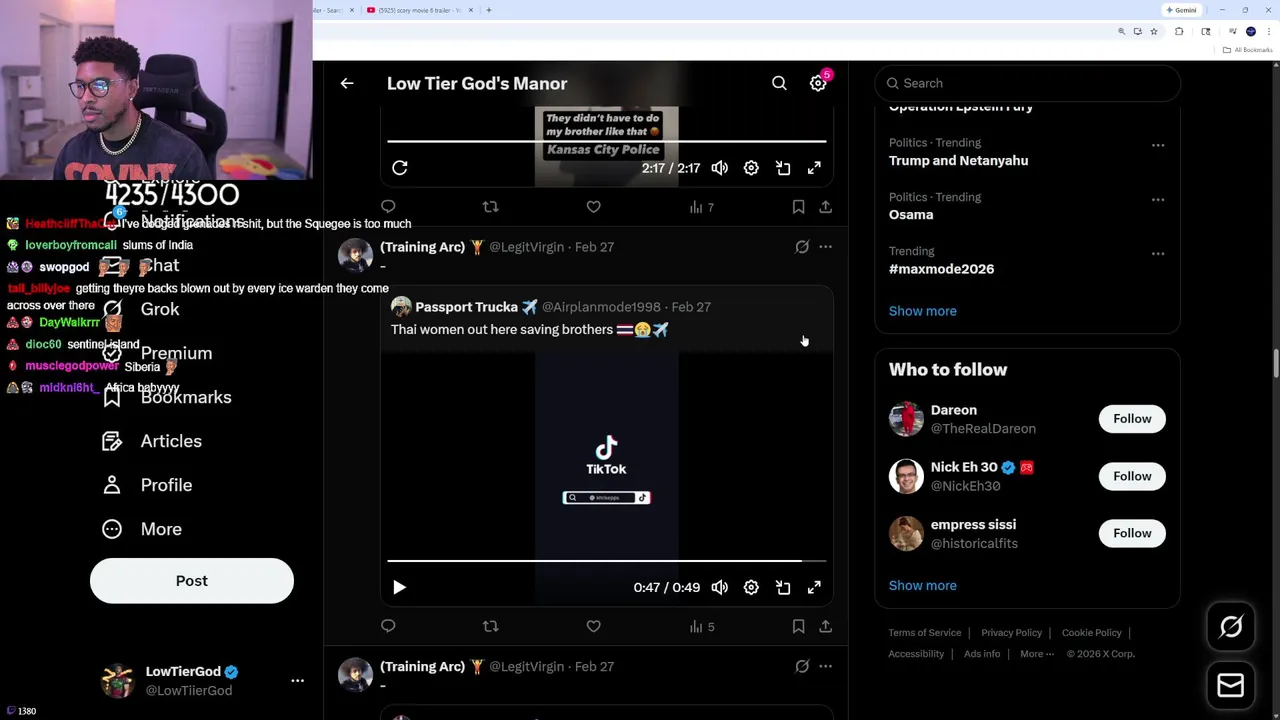Go back from Low Tier God's Manor
Screen dimensions: 1280x720
click(x=347, y=84)
